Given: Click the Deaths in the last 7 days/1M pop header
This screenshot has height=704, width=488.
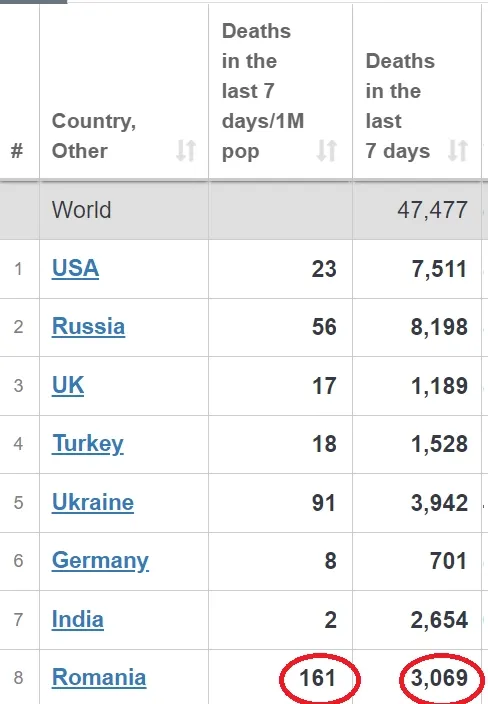Looking at the screenshot, I should [263, 91].
